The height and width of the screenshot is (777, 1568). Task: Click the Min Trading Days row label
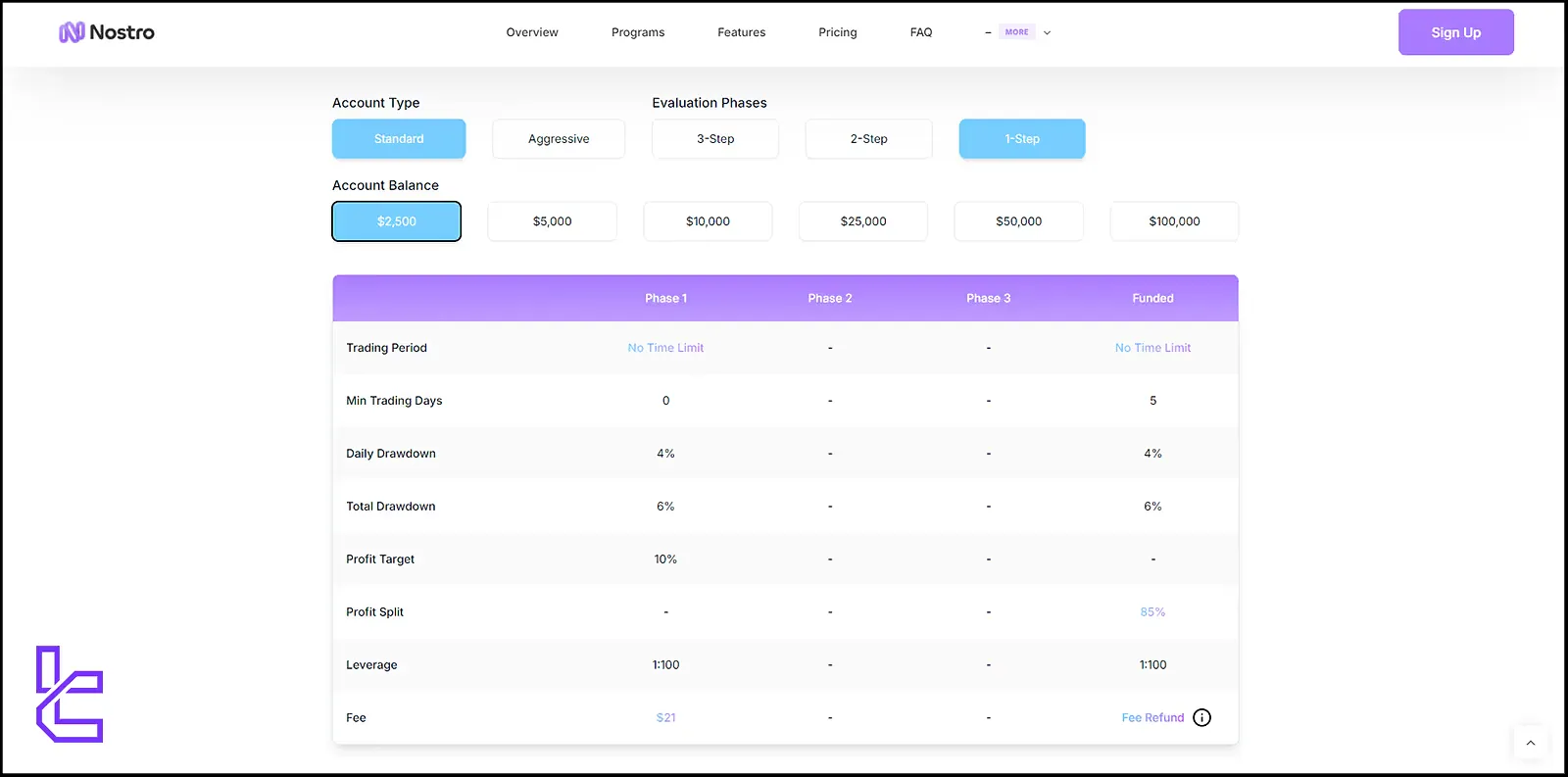click(394, 401)
